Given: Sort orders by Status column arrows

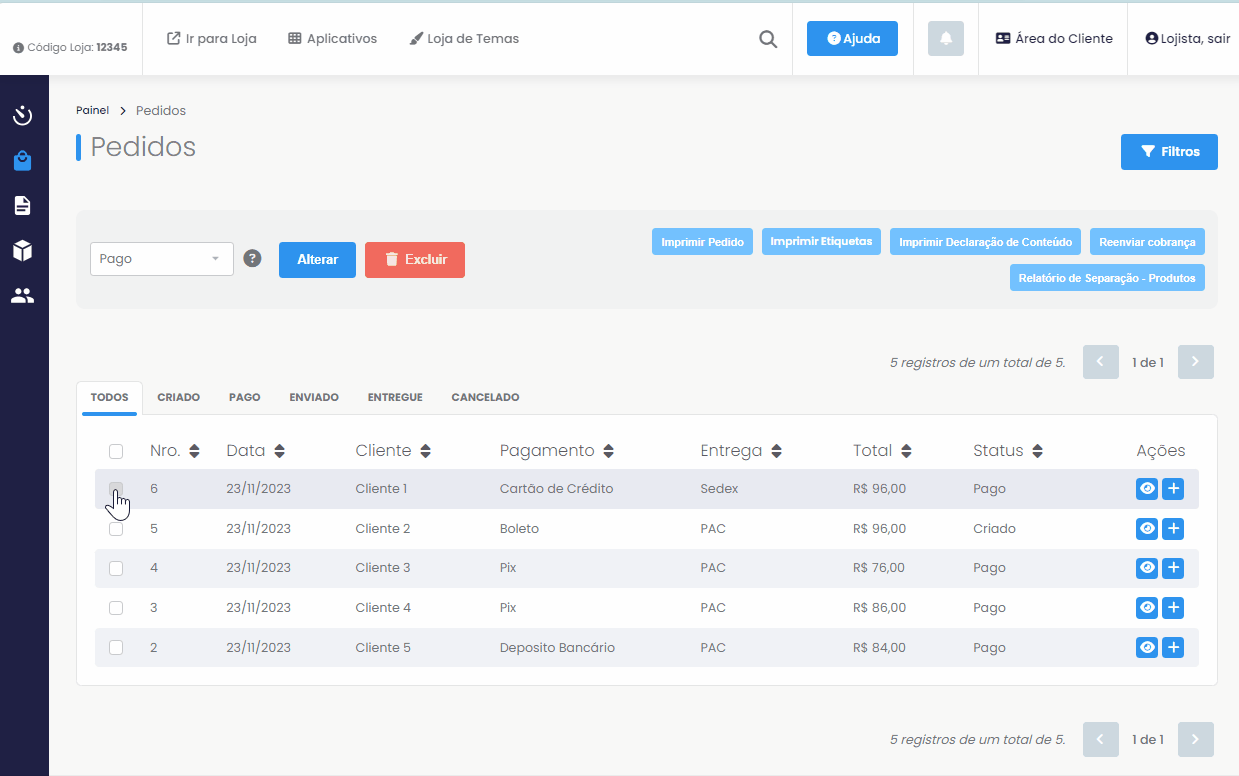Looking at the screenshot, I should click(1037, 451).
